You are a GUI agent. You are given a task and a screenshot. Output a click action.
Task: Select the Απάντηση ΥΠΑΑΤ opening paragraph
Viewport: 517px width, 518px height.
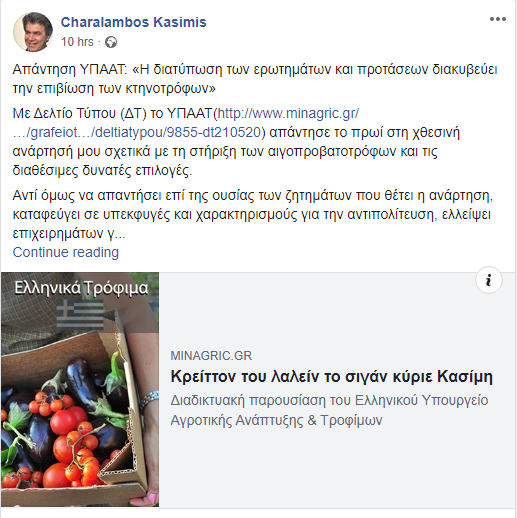point(255,79)
